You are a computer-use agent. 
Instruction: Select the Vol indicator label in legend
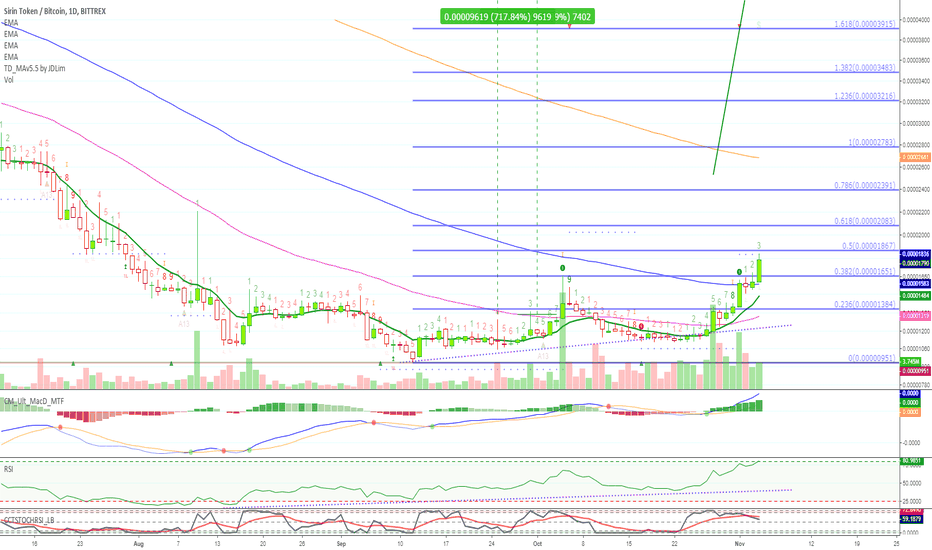click(x=8, y=80)
